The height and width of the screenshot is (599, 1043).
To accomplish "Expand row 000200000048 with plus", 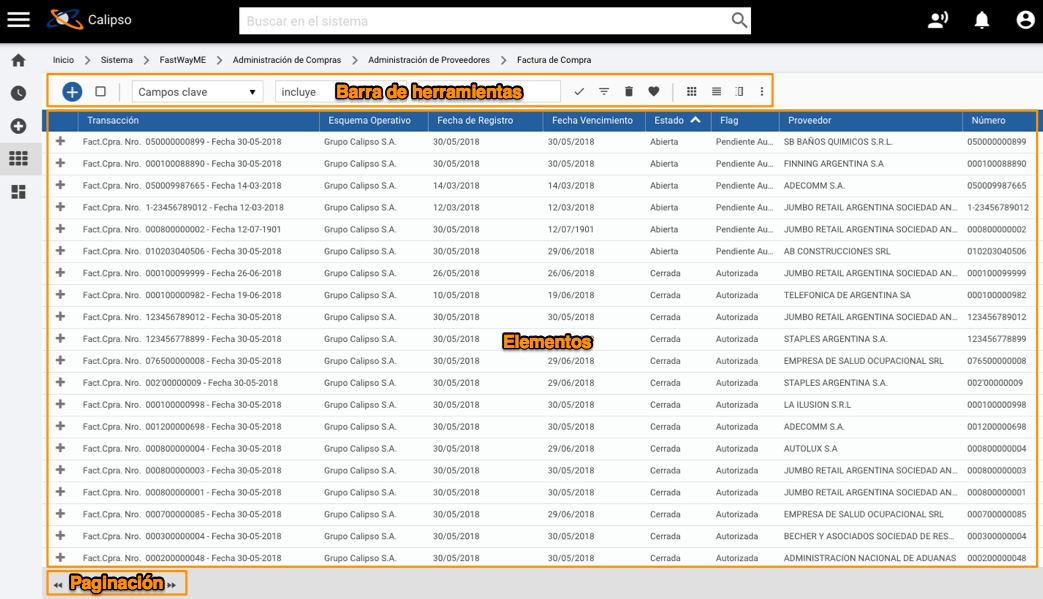I will click(61, 557).
